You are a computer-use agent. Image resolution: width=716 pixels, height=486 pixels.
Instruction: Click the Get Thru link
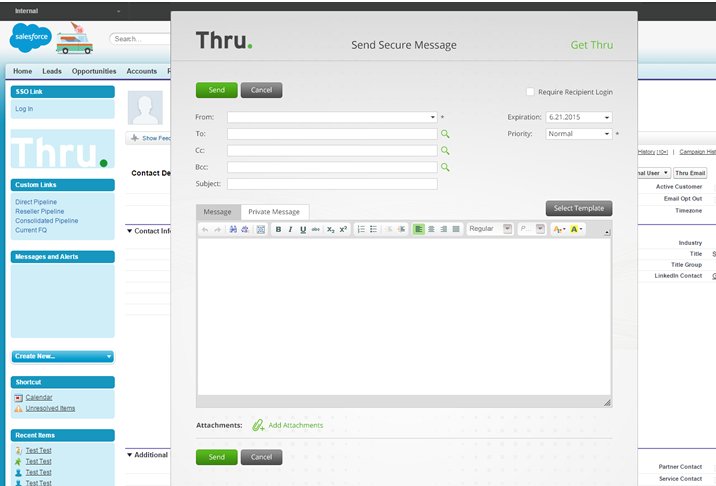[x=592, y=45]
